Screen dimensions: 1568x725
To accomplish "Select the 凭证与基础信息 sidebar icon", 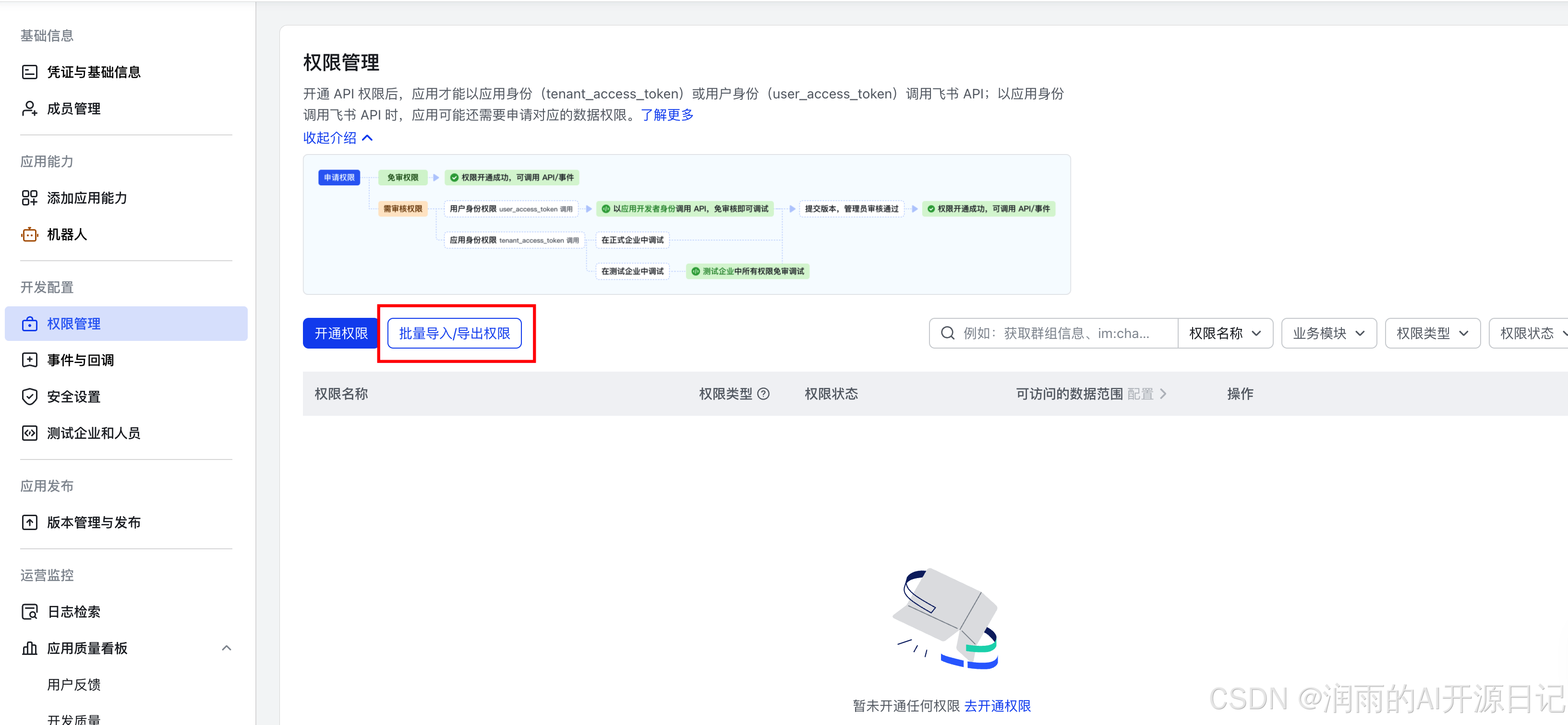I will 30,71.
